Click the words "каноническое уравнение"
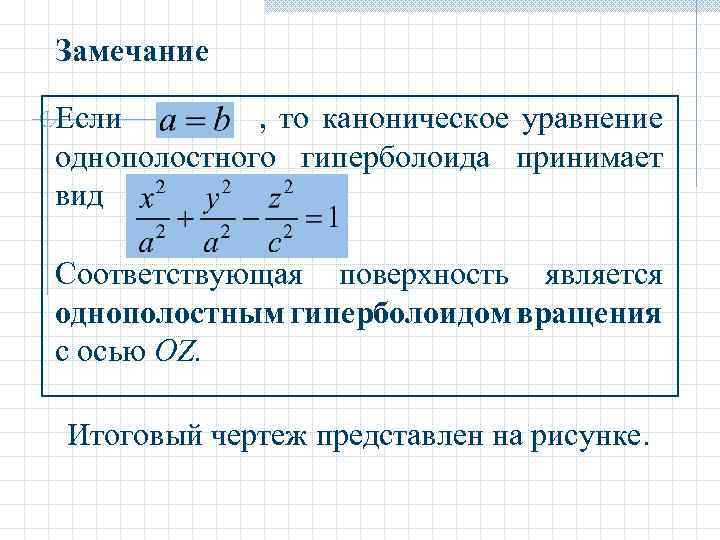This screenshot has width=720, height=540. [x=493, y=120]
